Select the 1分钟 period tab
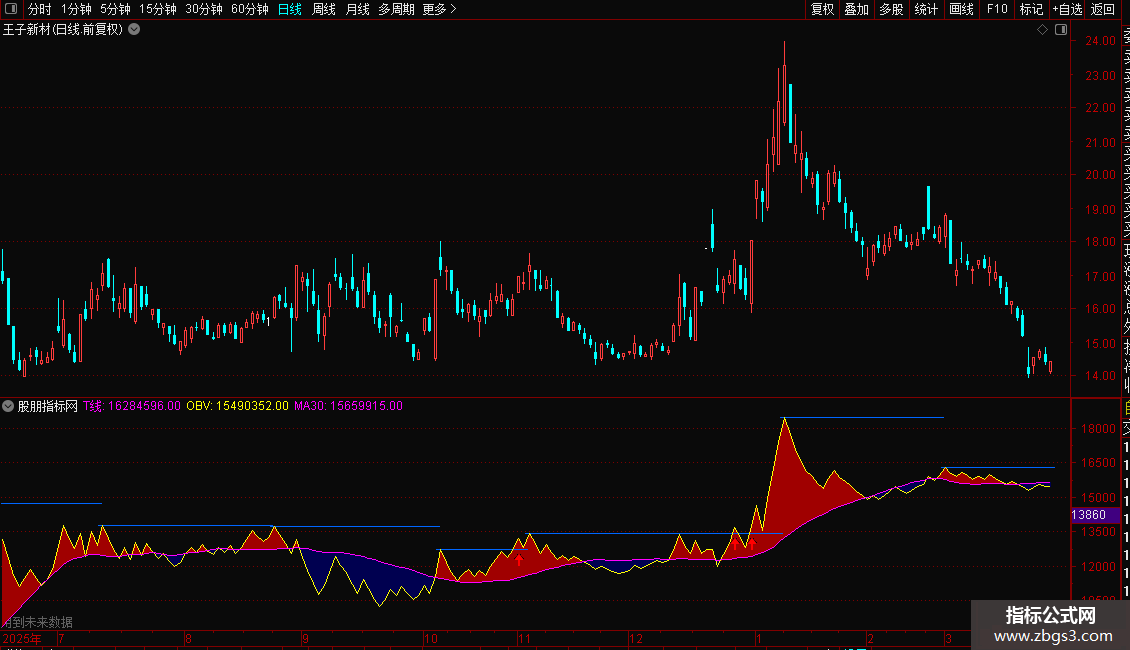Screen dimensions: 1130x650 76,9
